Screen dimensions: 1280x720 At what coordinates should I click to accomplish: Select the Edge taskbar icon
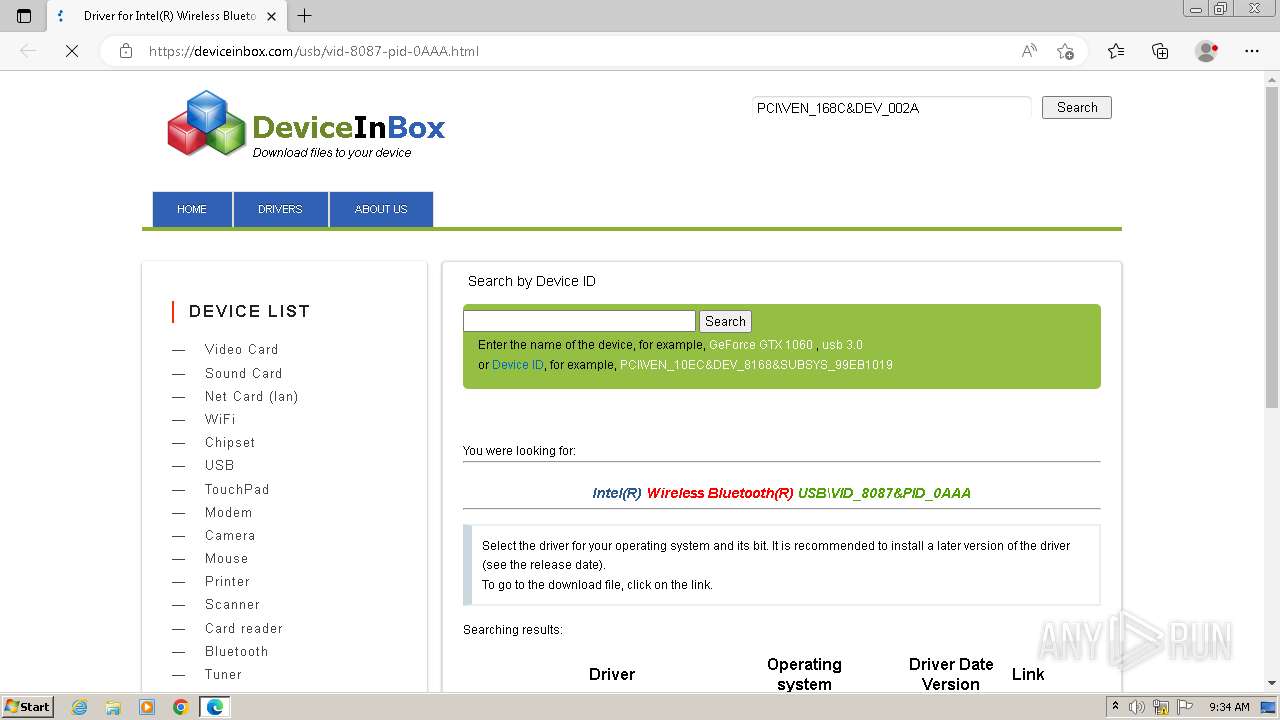click(215, 707)
